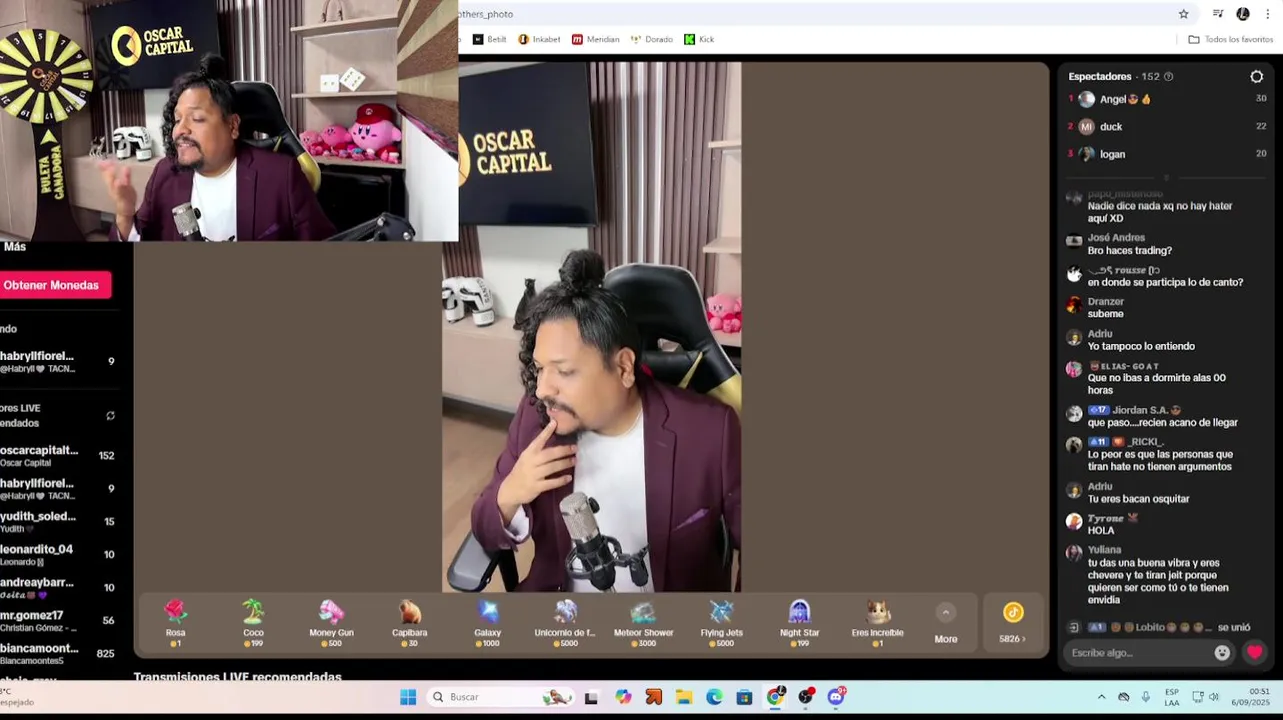Send the Flying Jets gift
Screen dimensions: 1283x720
click(x=721, y=623)
